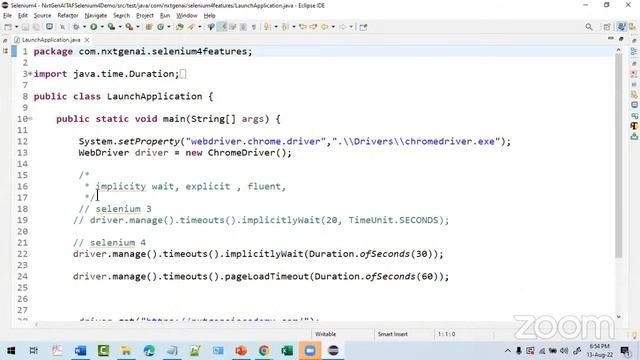Open the Next Annotation dropdown arrow

(276, 27)
